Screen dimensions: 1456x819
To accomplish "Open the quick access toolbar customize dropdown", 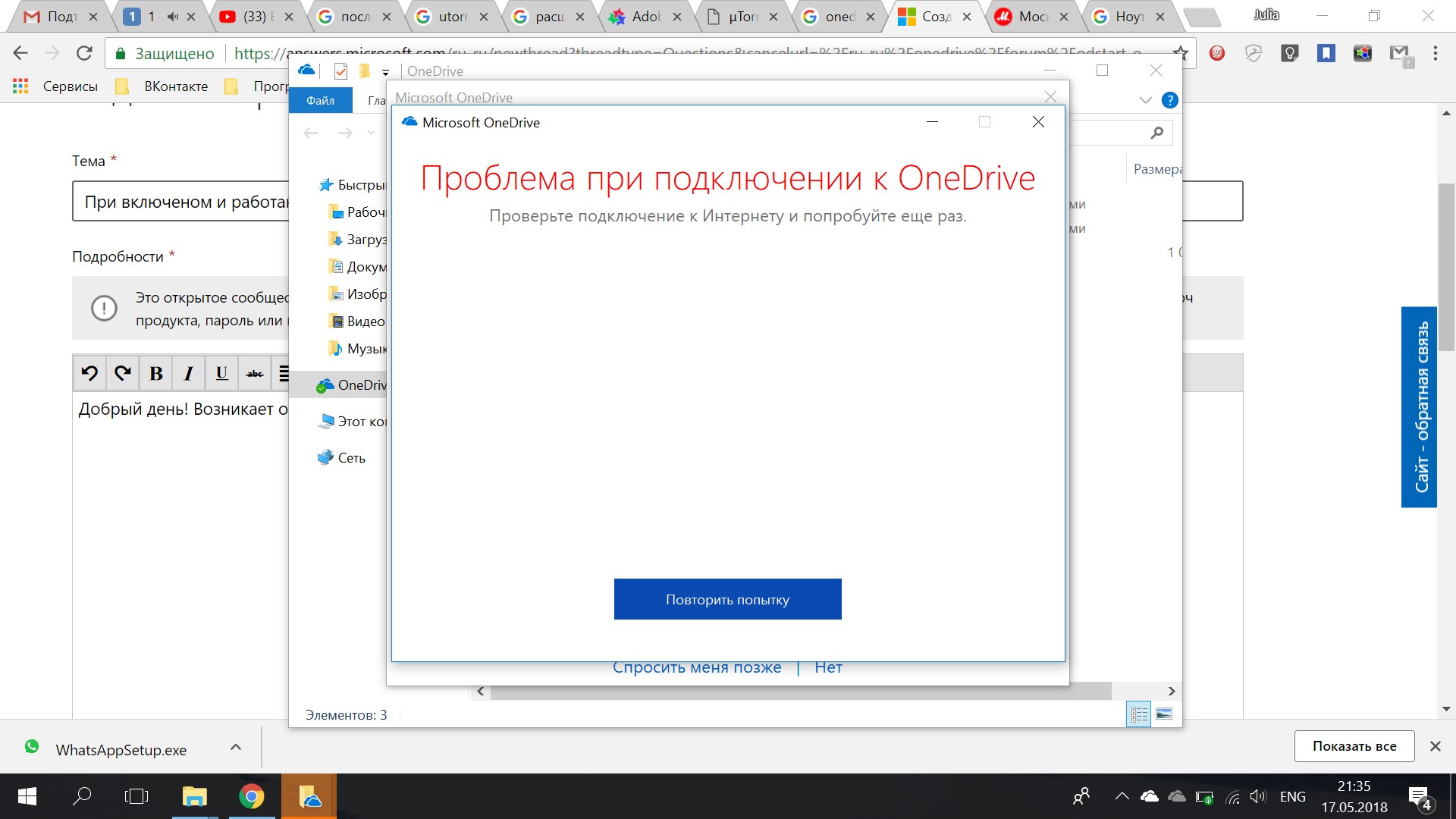I will pos(385,72).
